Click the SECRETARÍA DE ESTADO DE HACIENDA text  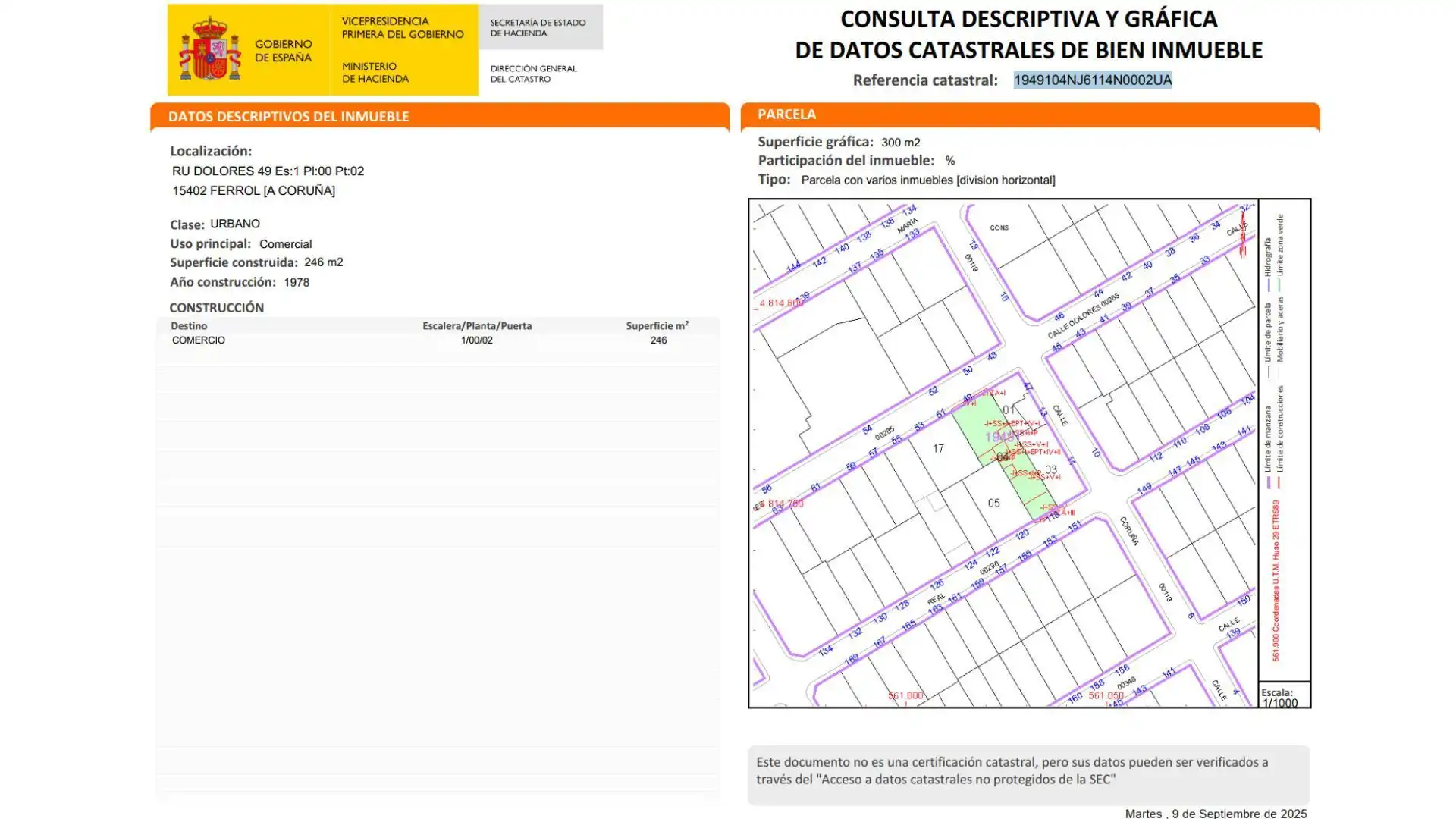[x=538, y=28]
